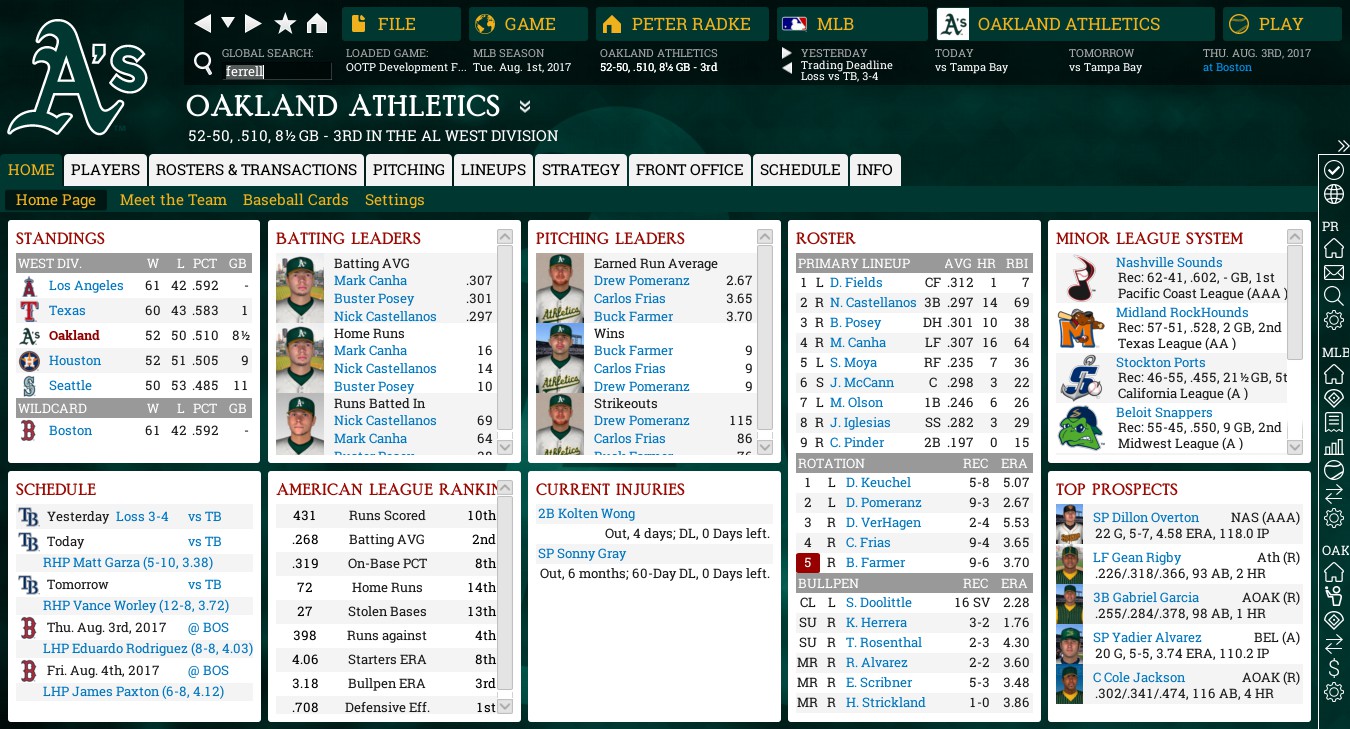This screenshot has width=1350, height=729.
Task: Open the MLB section news document icon
Action: point(1333,422)
